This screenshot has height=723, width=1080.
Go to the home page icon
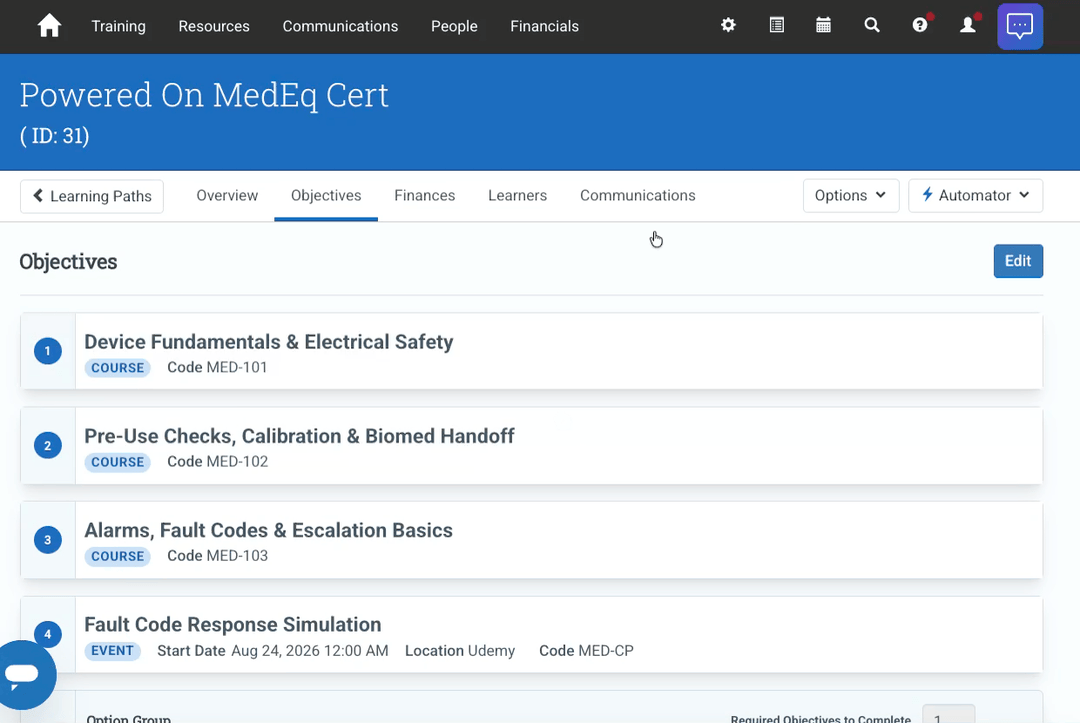49,26
